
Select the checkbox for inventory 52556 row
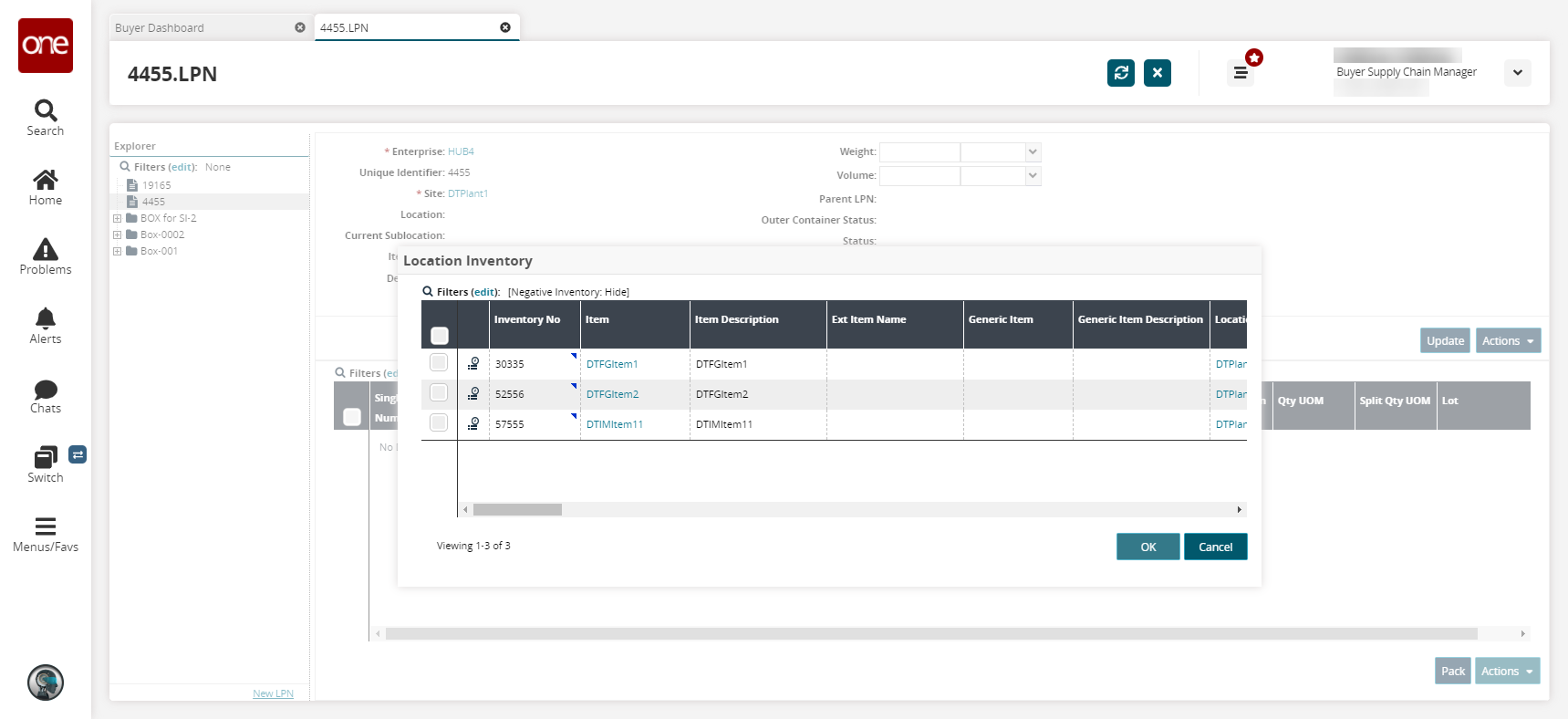(439, 393)
